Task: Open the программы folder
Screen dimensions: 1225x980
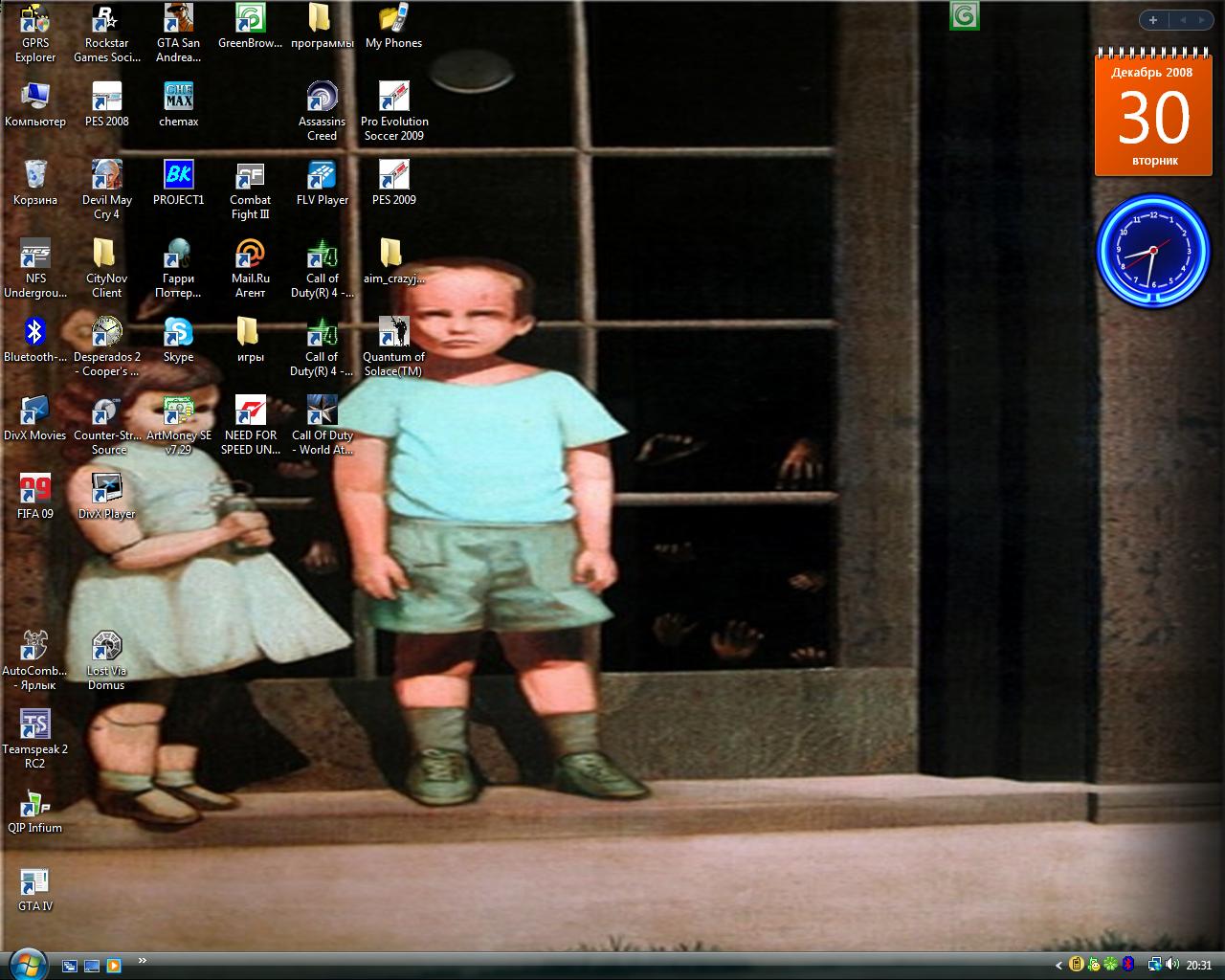Action: (322, 26)
